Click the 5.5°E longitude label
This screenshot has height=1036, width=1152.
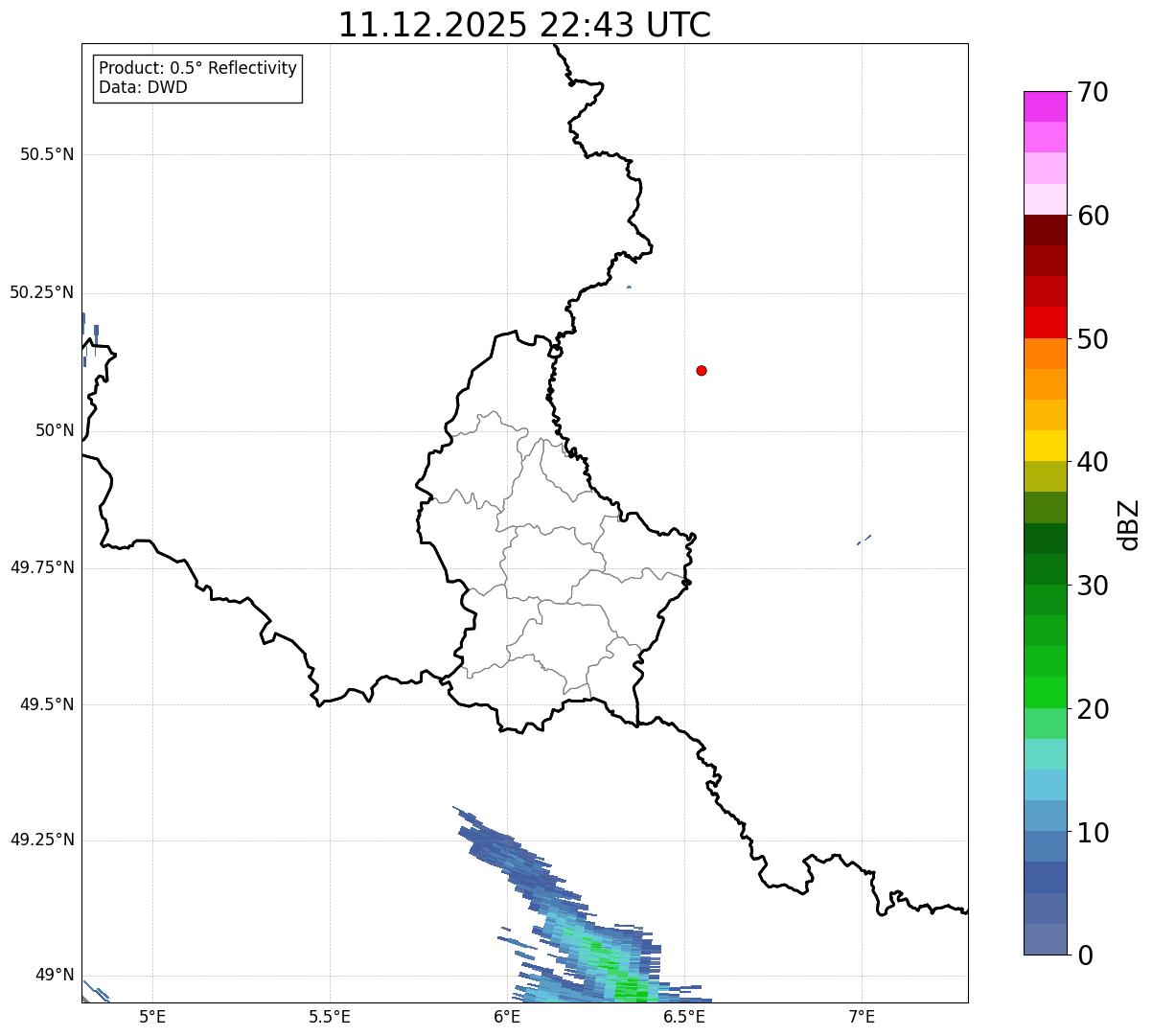coord(330,1016)
